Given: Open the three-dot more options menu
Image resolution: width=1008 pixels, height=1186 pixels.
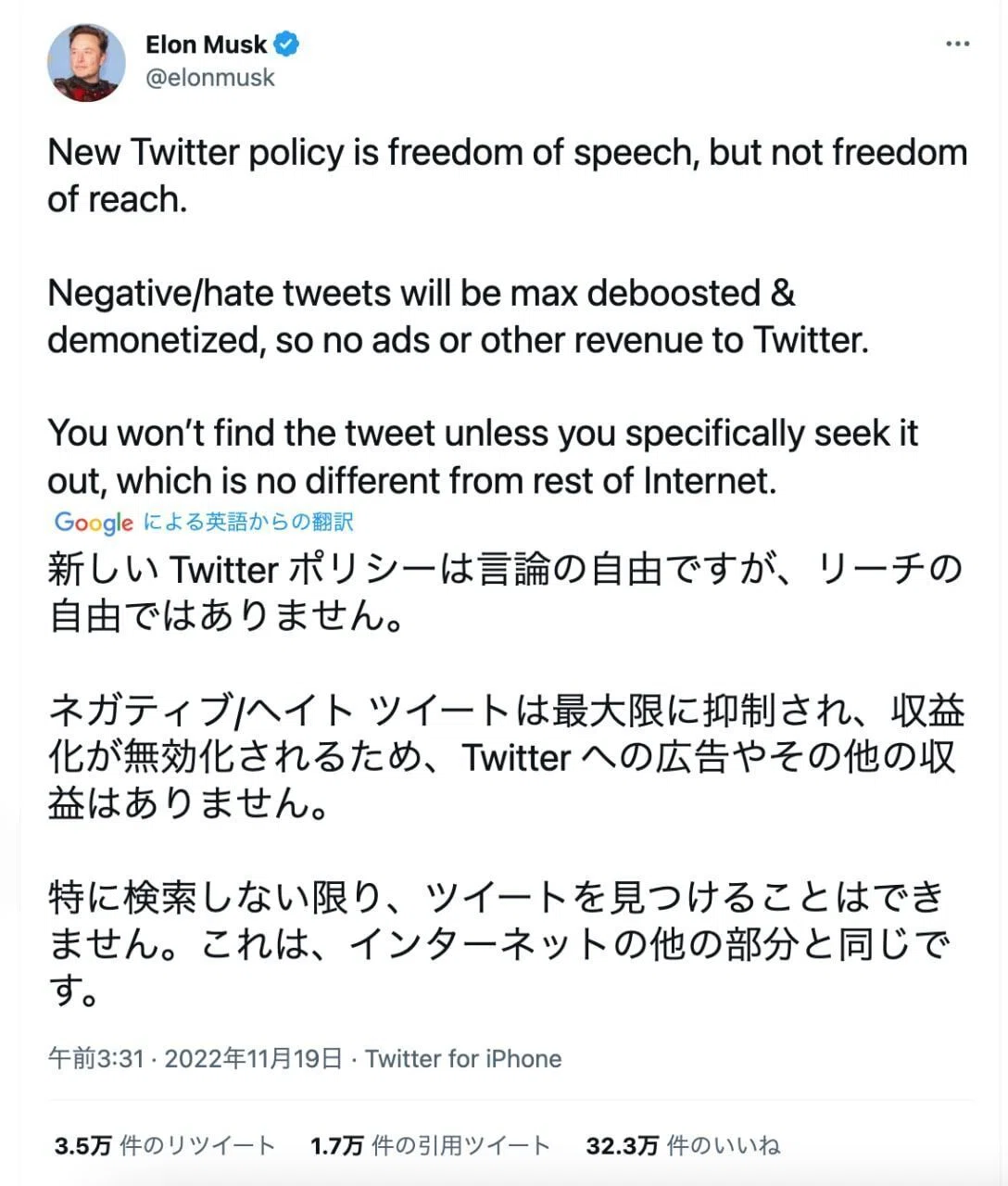Looking at the screenshot, I should click(x=958, y=44).
